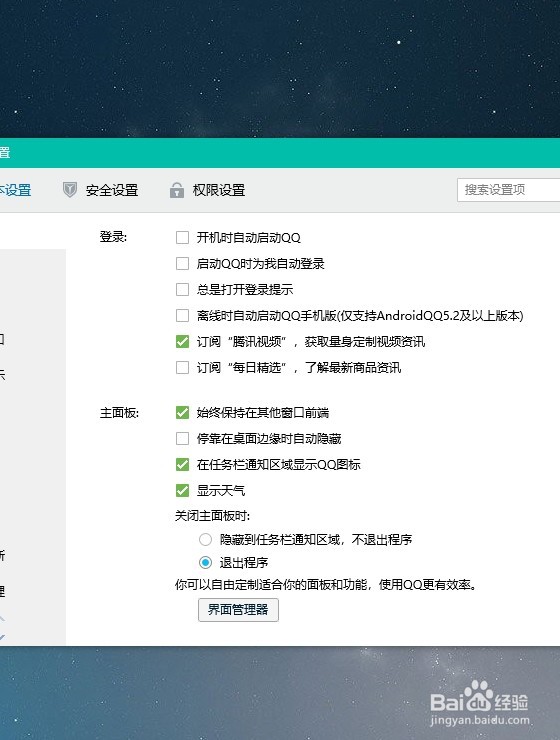Uncheck the 订阅"腾讯视频" subscription checkbox
The width and height of the screenshot is (560, 740).
coord(183,341)
